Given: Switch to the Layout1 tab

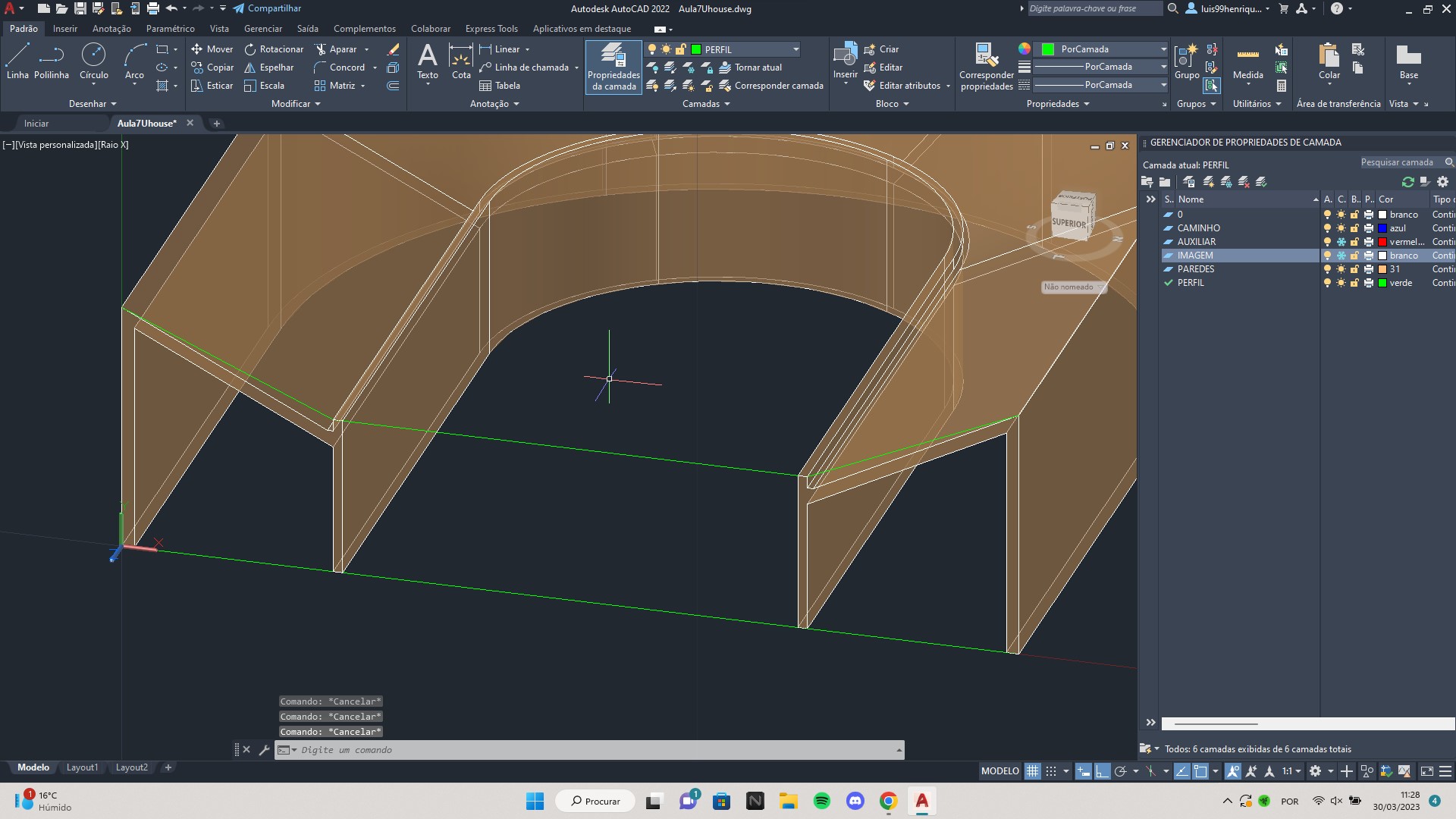Looking at the screenshot, I should [82, 767].
